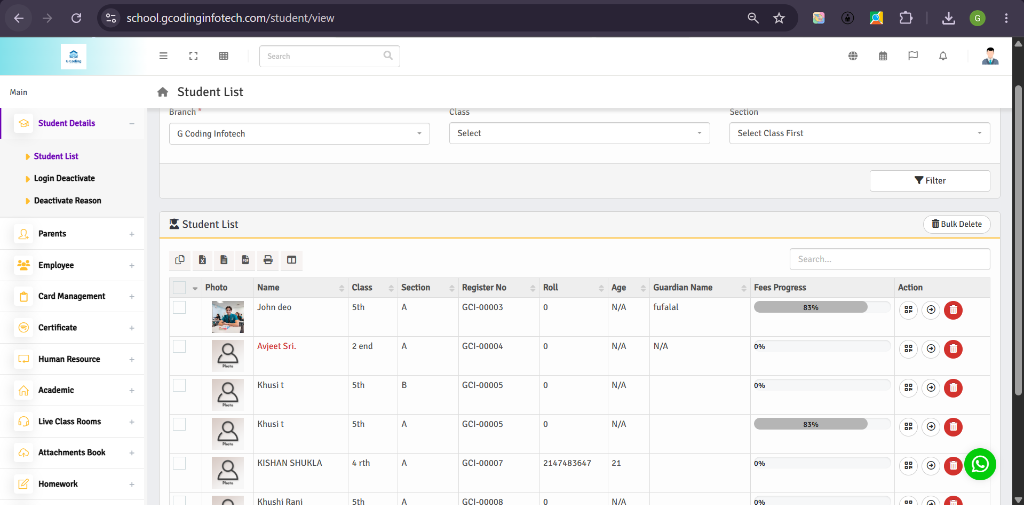The image size is (1024, 505).
Task: Export table to CSV file icon
Action: tap(224, 260)
